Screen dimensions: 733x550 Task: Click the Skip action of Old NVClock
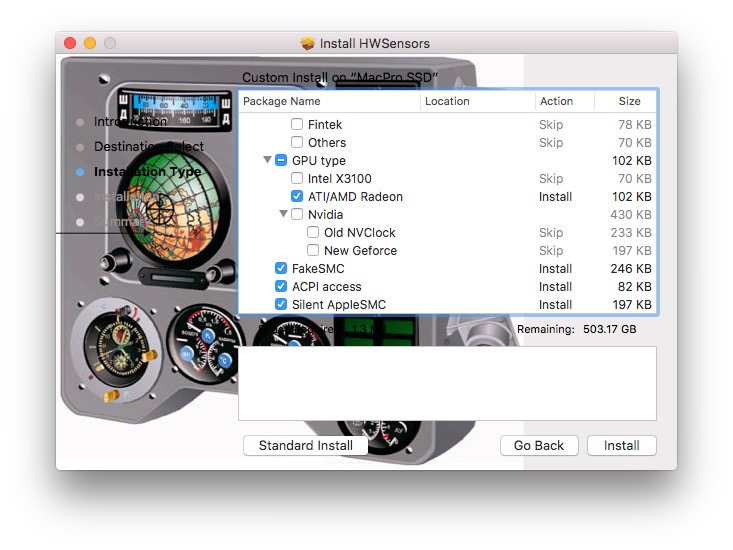(x=551, y=233)
